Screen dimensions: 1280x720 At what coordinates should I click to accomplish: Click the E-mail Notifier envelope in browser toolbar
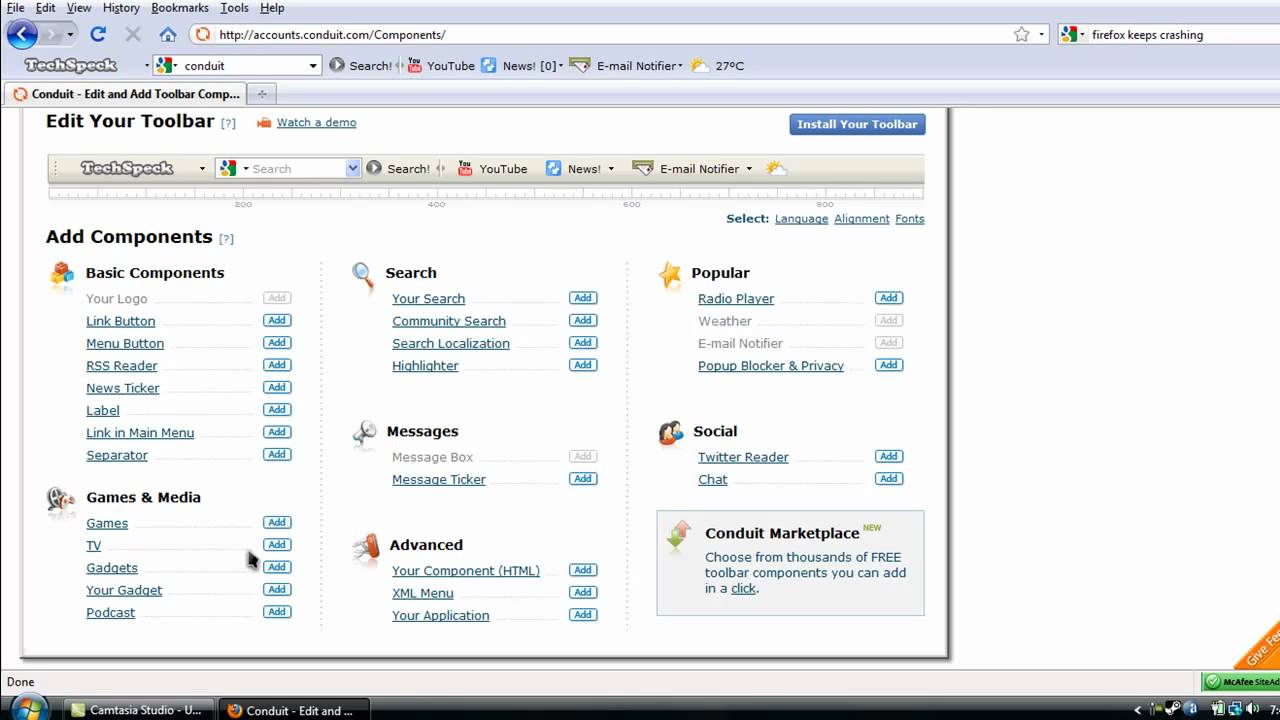pos(580,65)
